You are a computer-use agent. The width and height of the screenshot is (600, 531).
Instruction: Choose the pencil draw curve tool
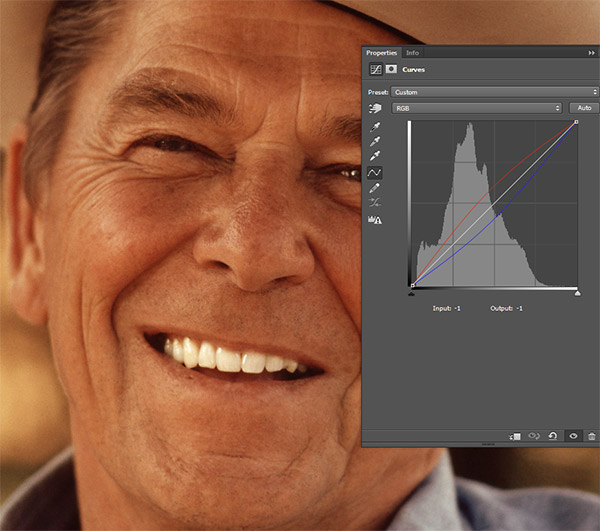click(x=374, y=188)
